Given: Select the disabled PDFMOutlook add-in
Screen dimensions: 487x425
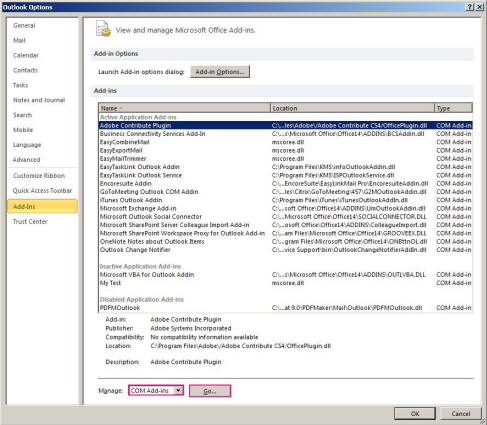Looking at the screenshot, I should click(285, 308).
